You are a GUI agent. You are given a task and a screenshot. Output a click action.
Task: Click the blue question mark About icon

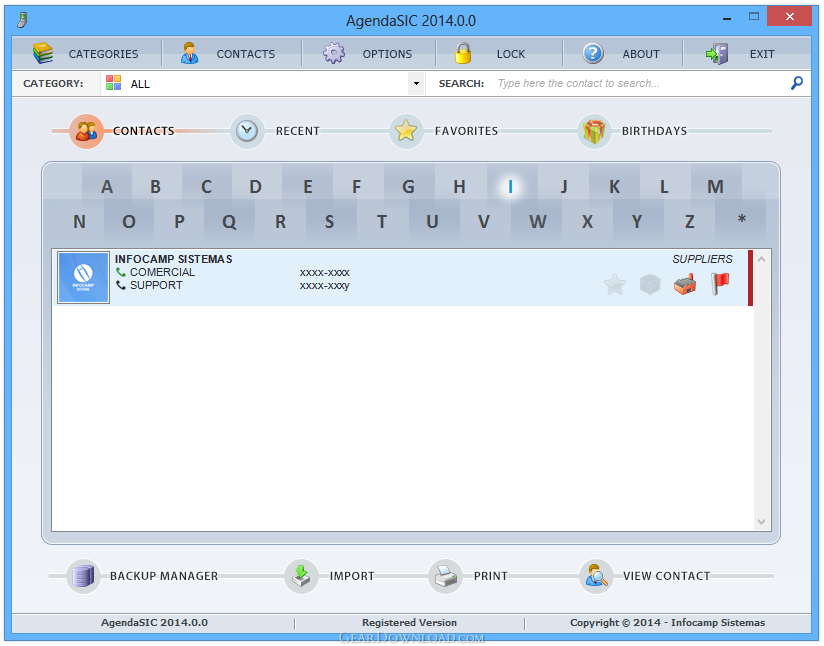coord(593,53)
